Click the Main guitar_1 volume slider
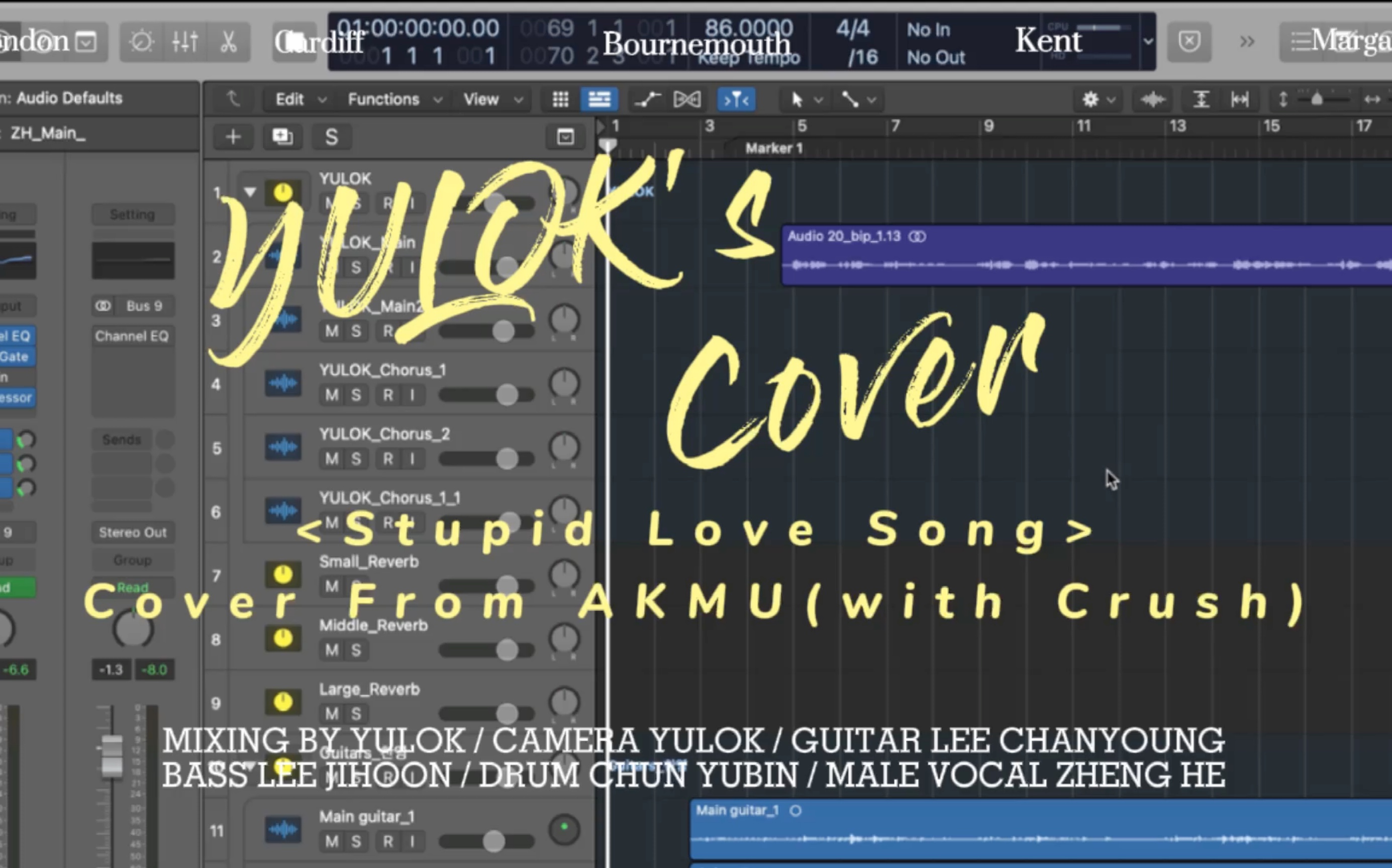The height and width of the screenshot is (868, 1392). coord(486,841)
